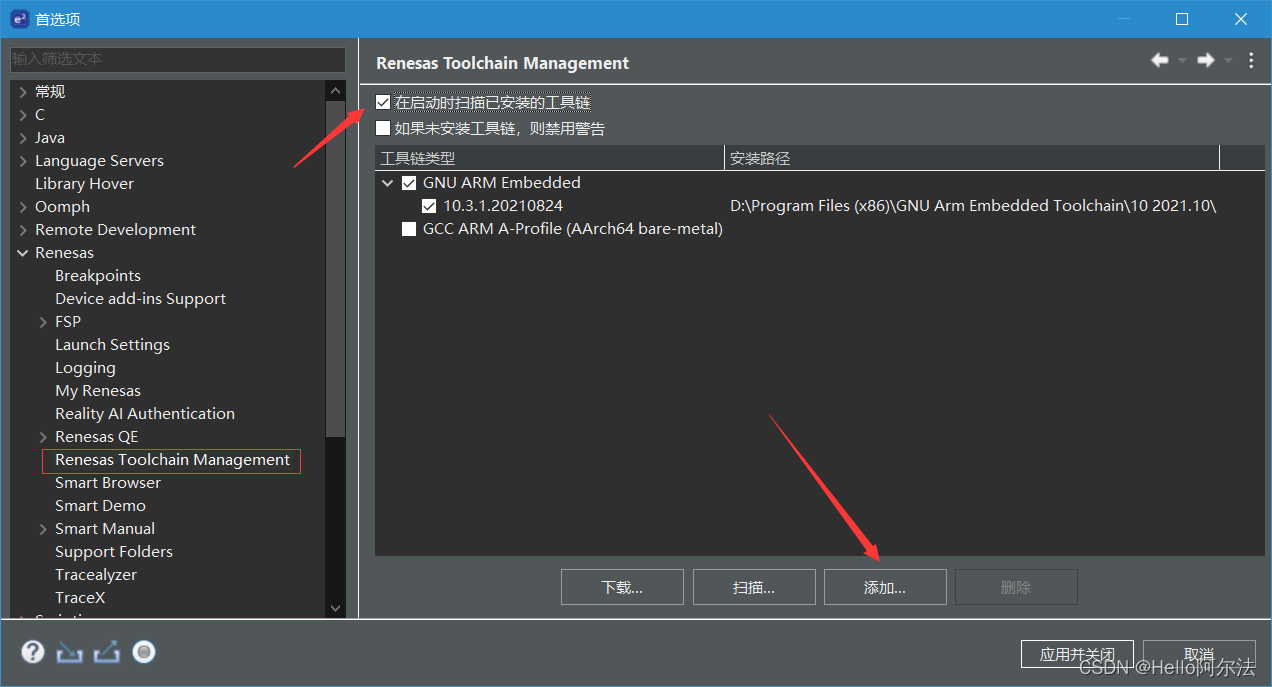This screenshot has width=1272, height=687.
Task: Click the import preferences icon
Action: click(69, 653)
